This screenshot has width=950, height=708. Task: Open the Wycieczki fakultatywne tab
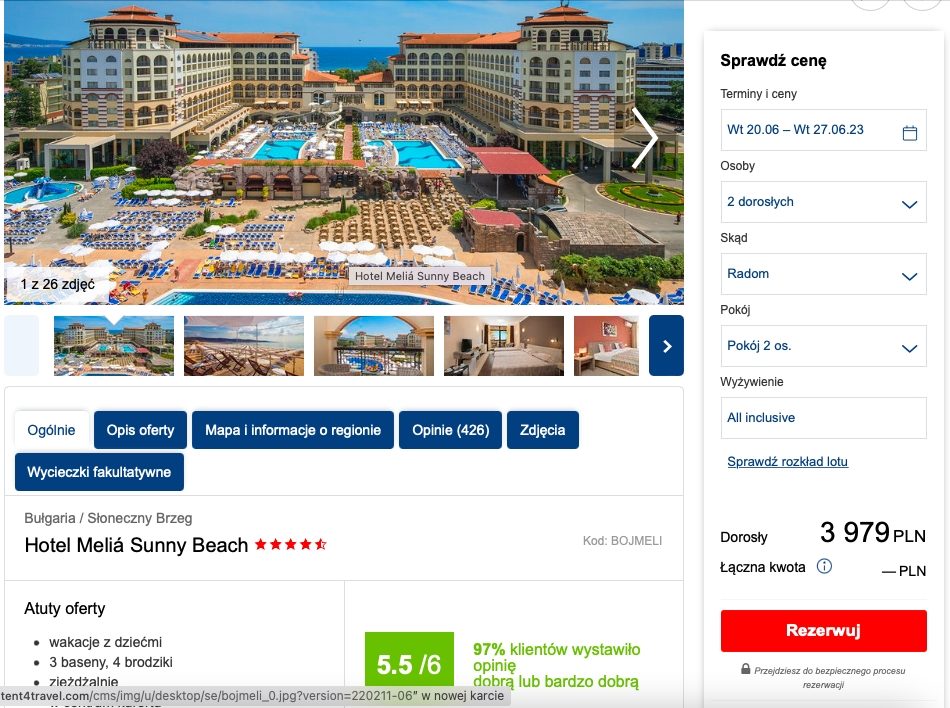99,472
